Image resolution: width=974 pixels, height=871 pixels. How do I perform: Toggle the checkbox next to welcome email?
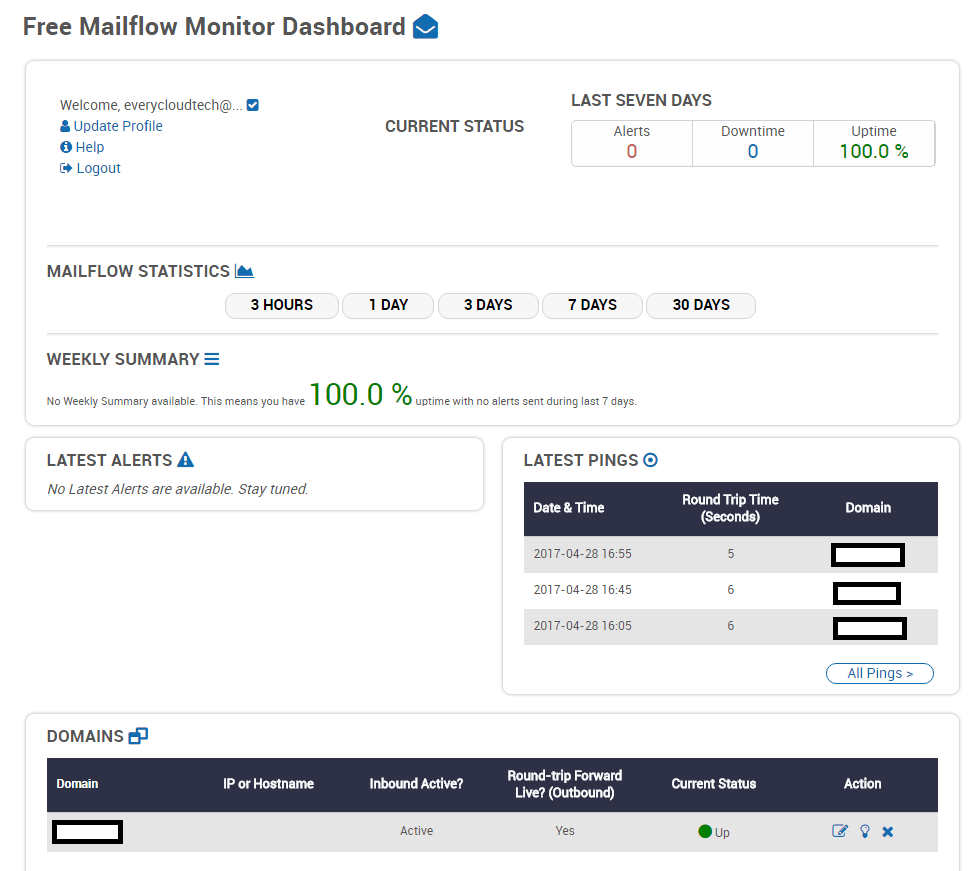click(x=253, y=105)
